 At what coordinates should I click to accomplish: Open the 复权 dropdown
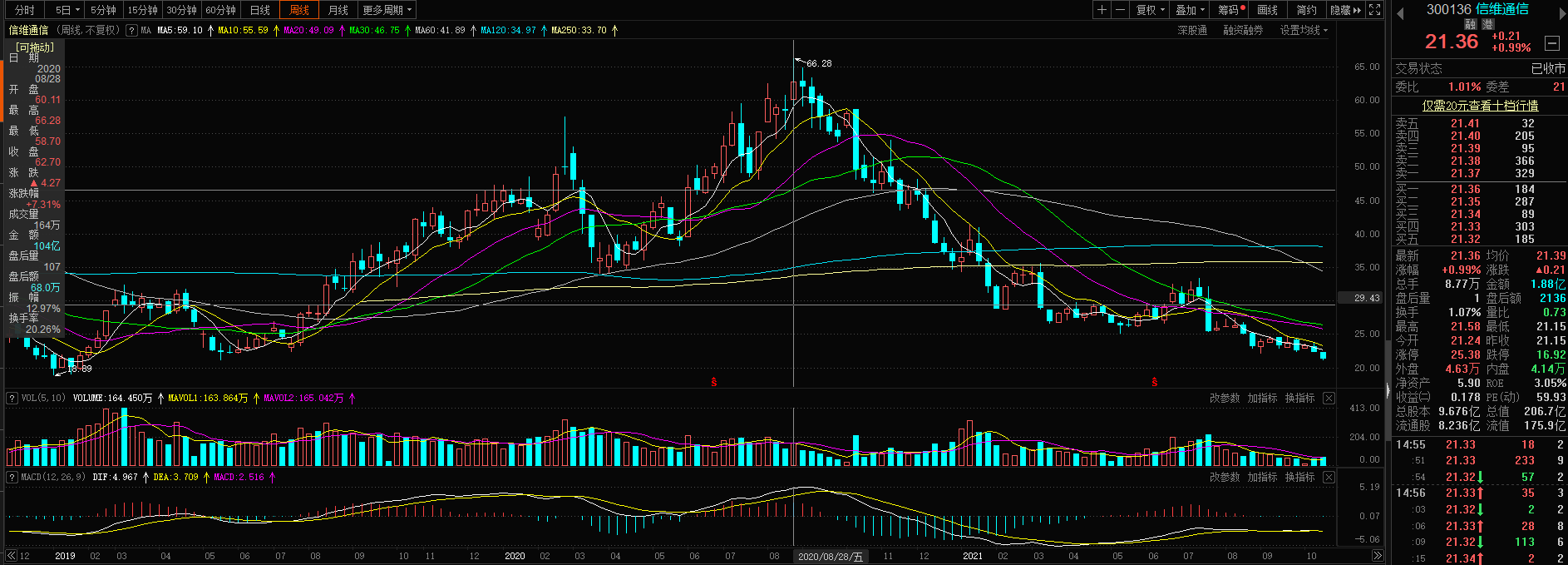1151,10
